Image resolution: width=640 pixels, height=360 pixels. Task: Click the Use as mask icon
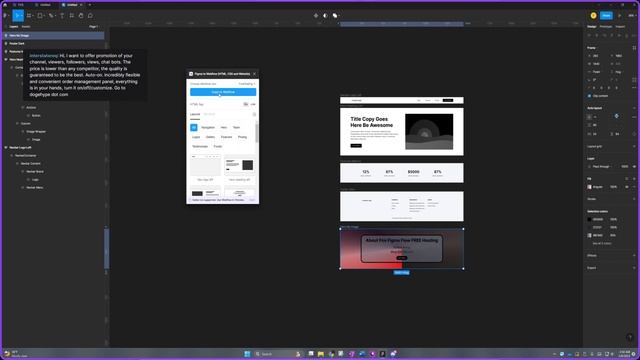pos(325,16)
